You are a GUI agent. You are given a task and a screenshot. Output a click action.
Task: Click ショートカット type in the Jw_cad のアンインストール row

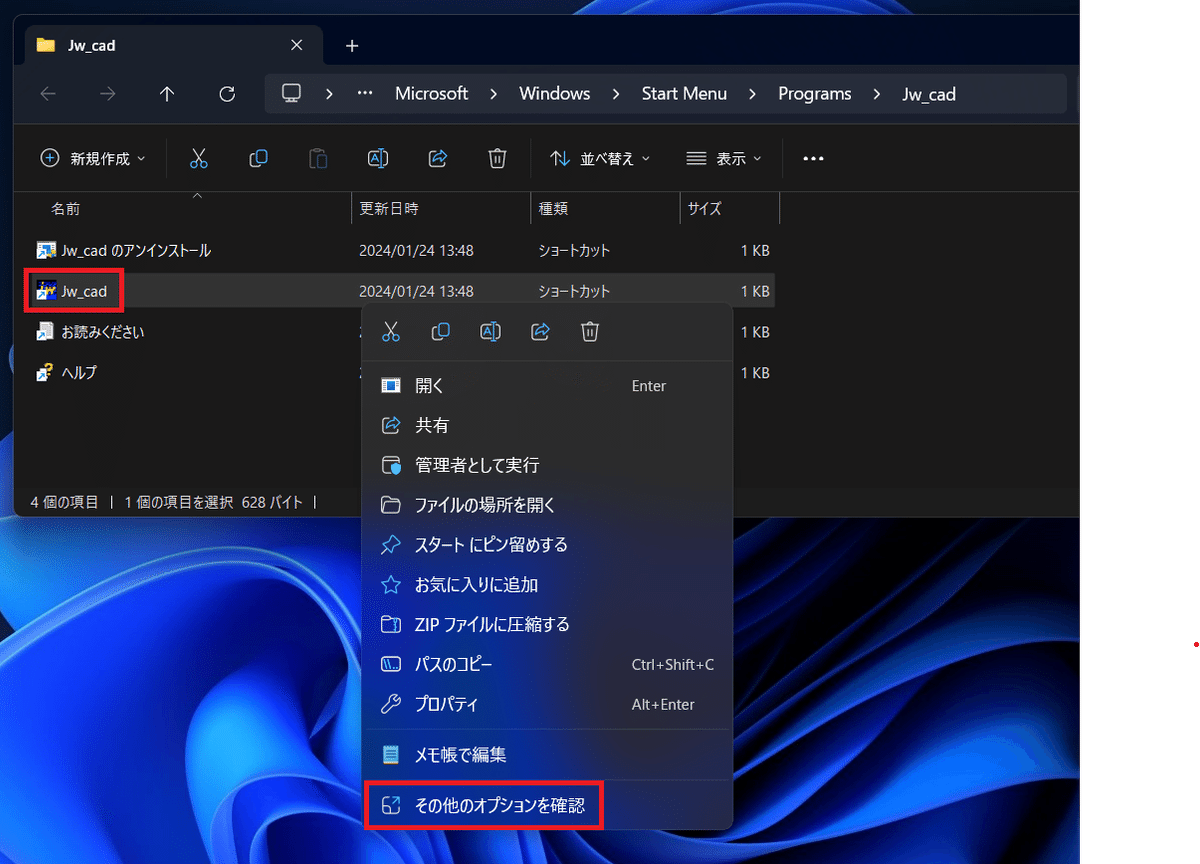pyautogui.click(x=574, y=250)
